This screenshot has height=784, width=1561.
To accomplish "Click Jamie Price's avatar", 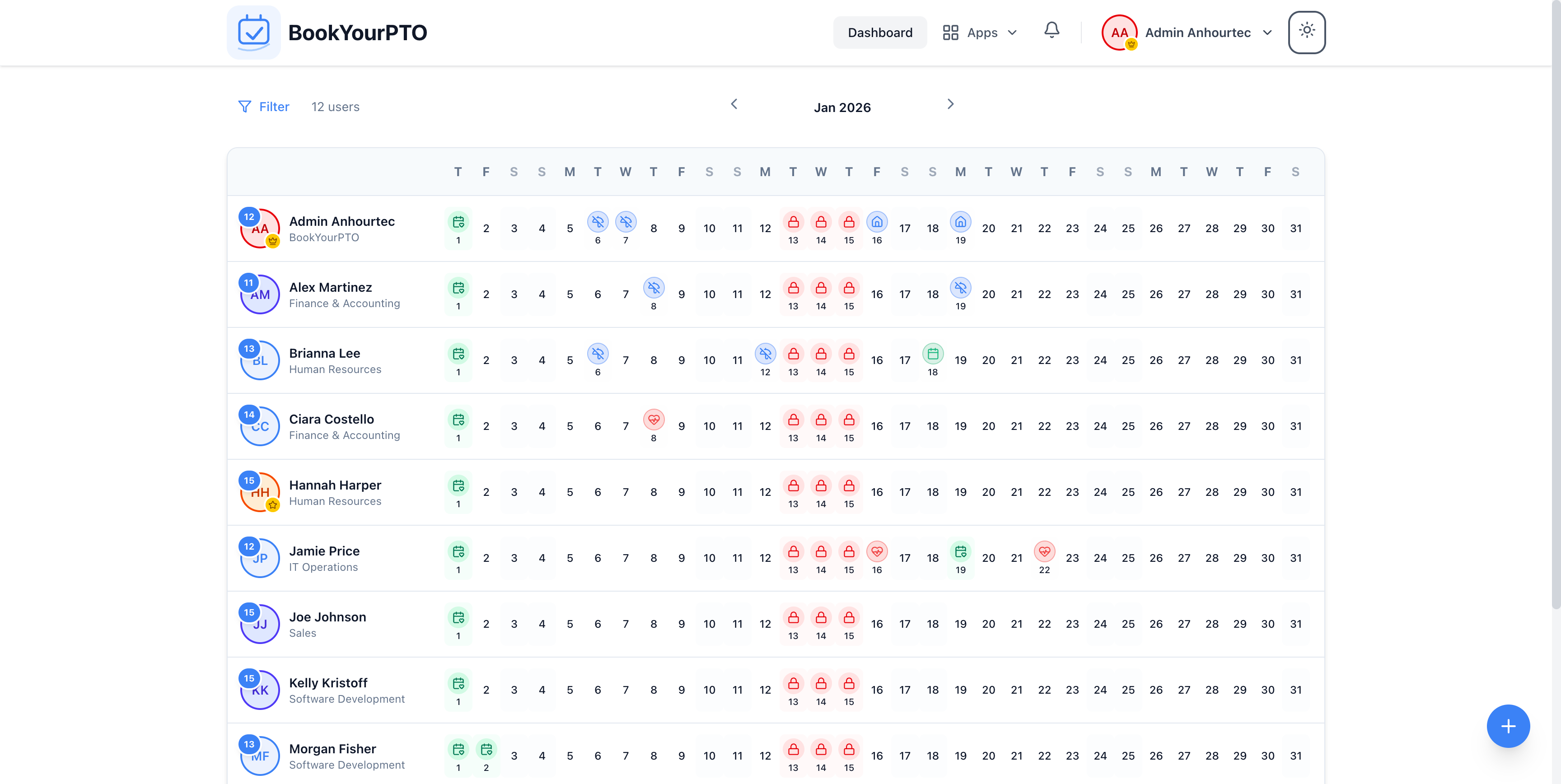I will 260,557.
